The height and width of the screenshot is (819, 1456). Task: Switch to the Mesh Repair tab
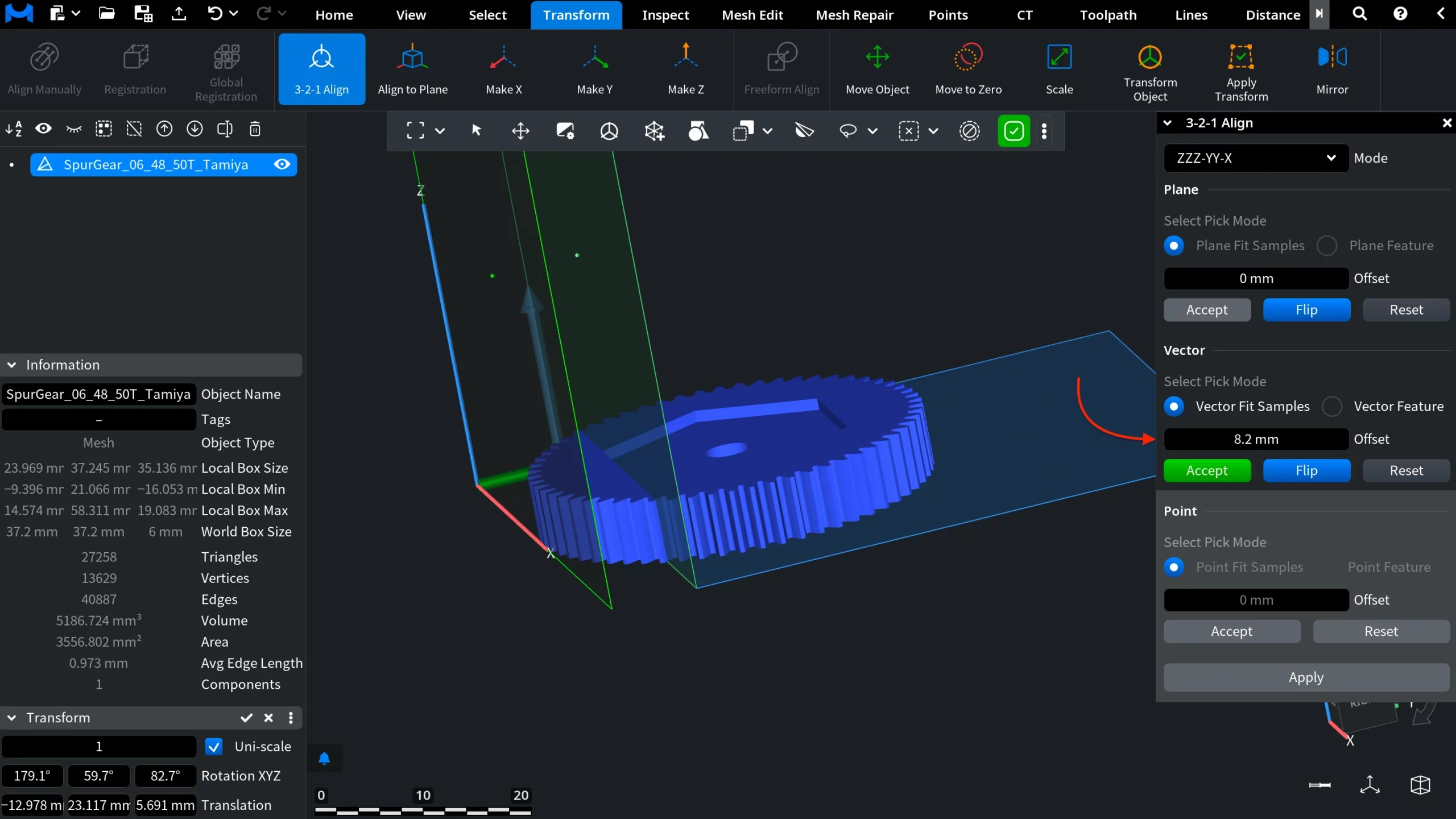click(854, 15)
